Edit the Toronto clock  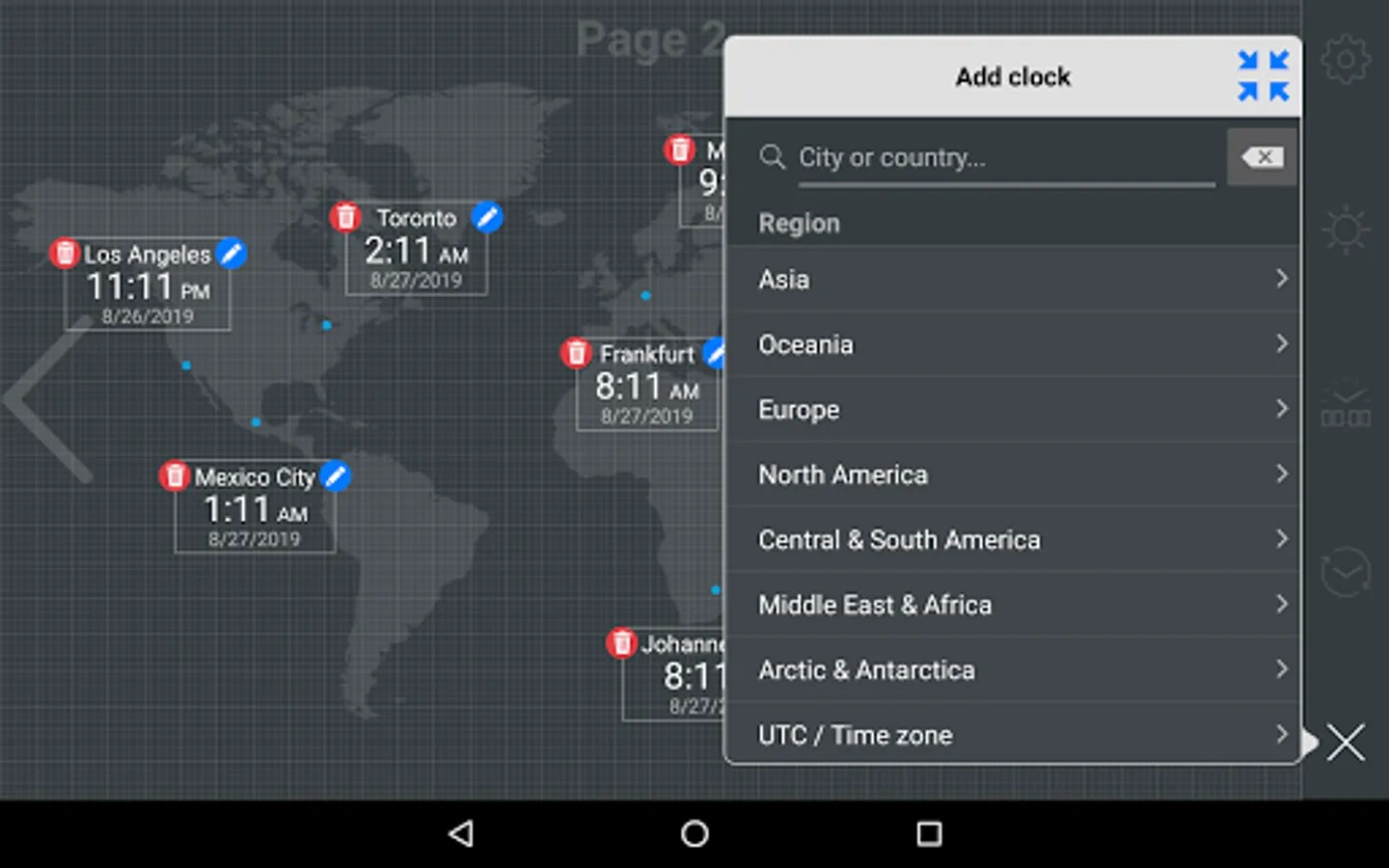pos(488,217)
